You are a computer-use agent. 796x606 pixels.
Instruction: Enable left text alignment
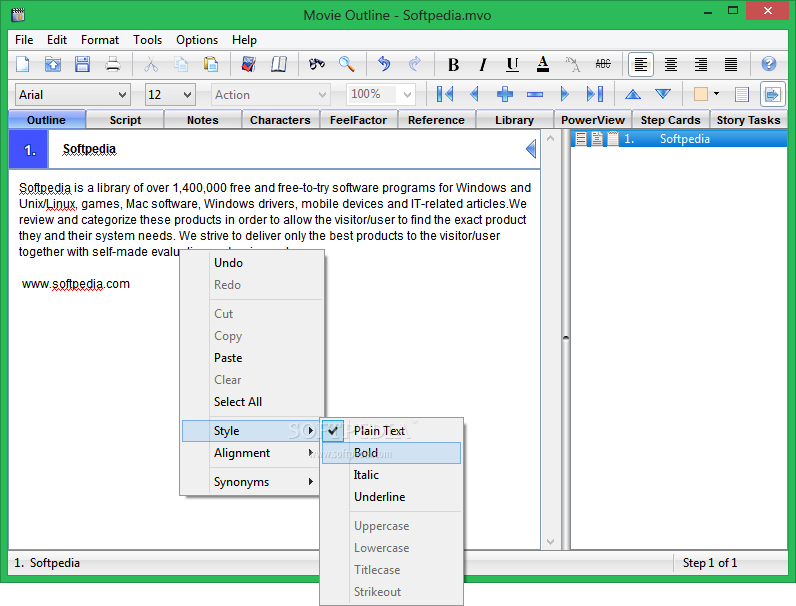pyautogui.click(x=641, y=64)
